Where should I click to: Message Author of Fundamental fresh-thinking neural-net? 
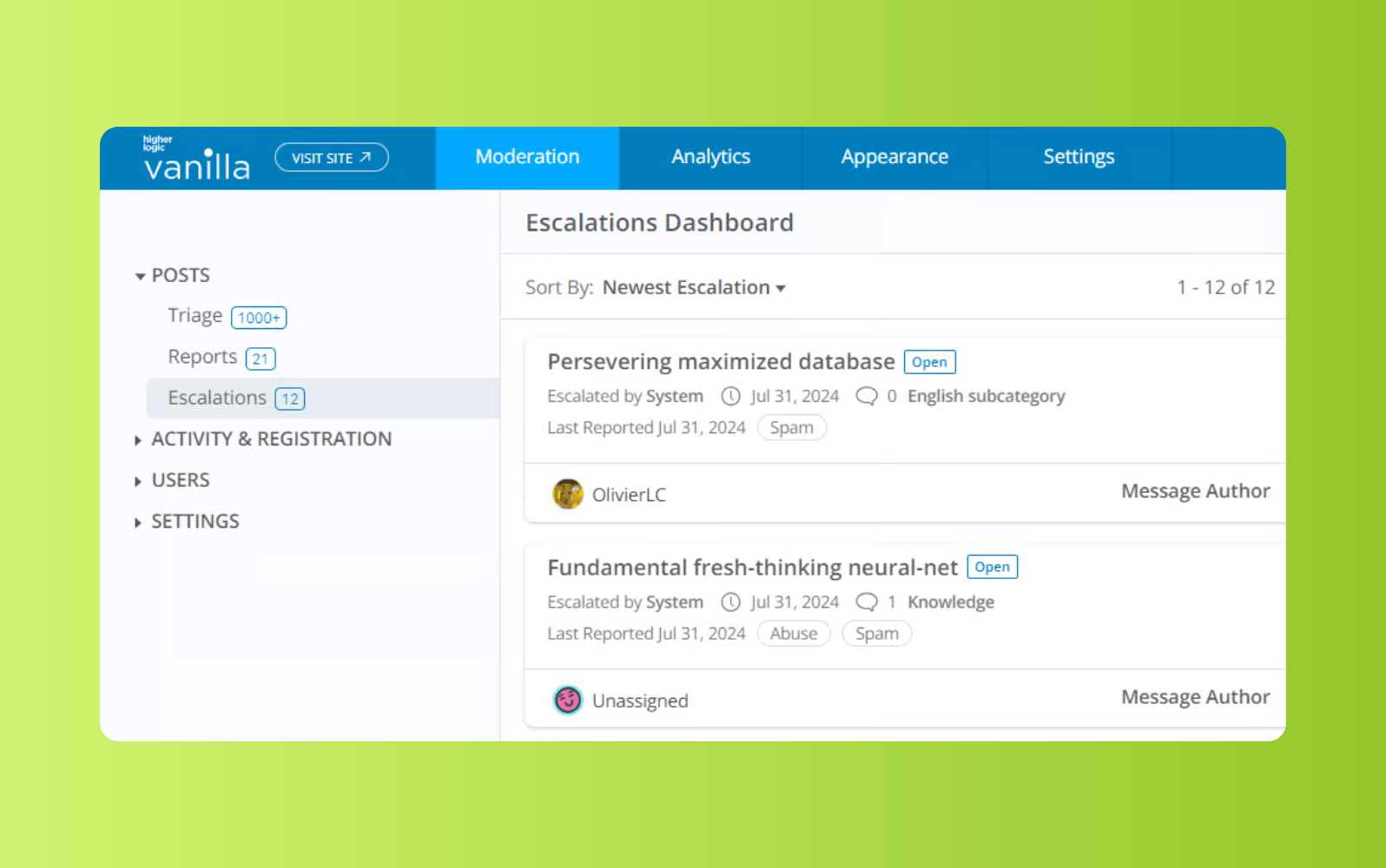(1195, 697)
